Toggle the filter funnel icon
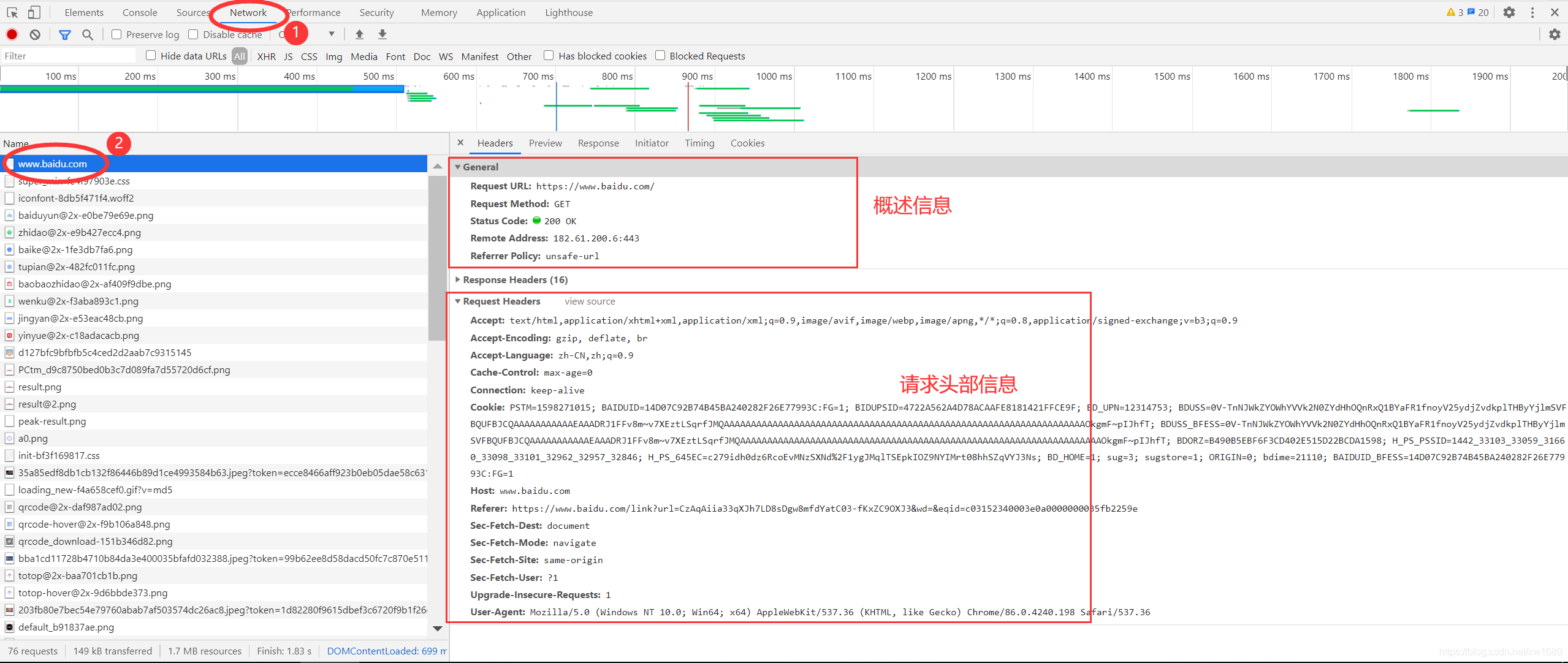 [64, 34]
